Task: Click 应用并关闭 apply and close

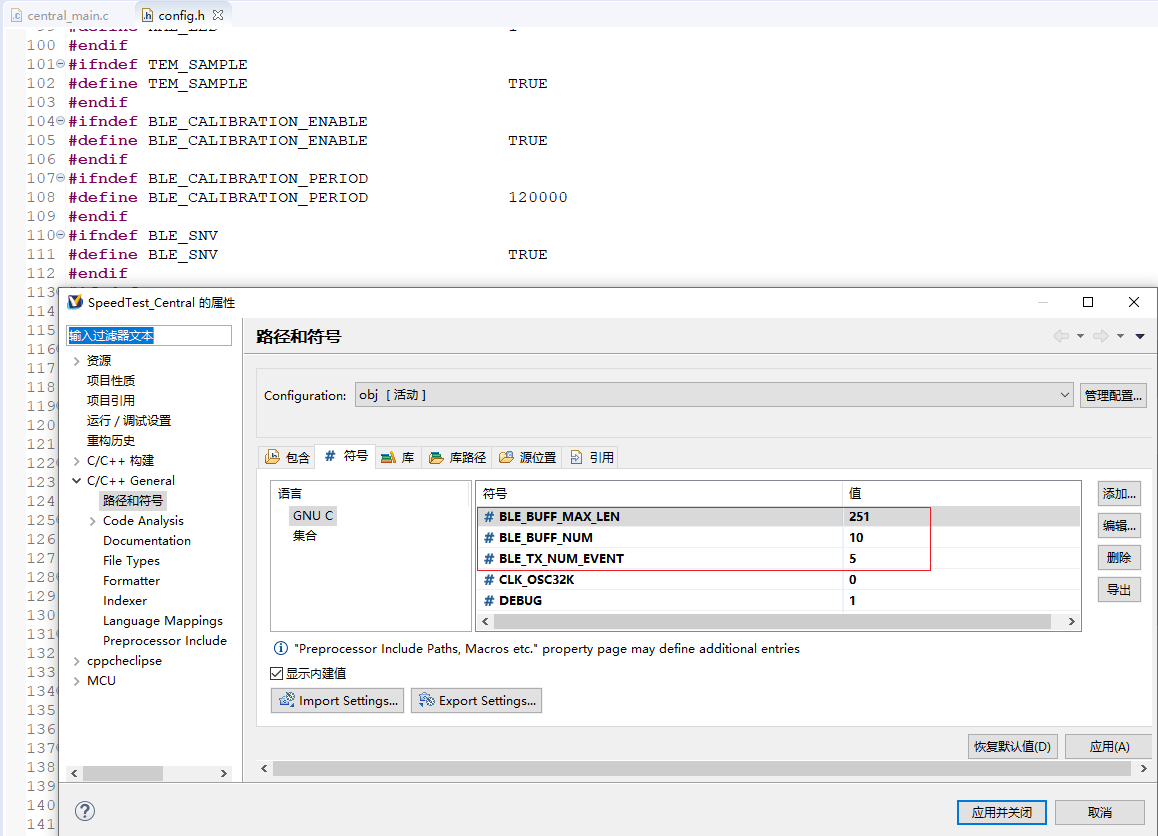Action: [1001, 812]
